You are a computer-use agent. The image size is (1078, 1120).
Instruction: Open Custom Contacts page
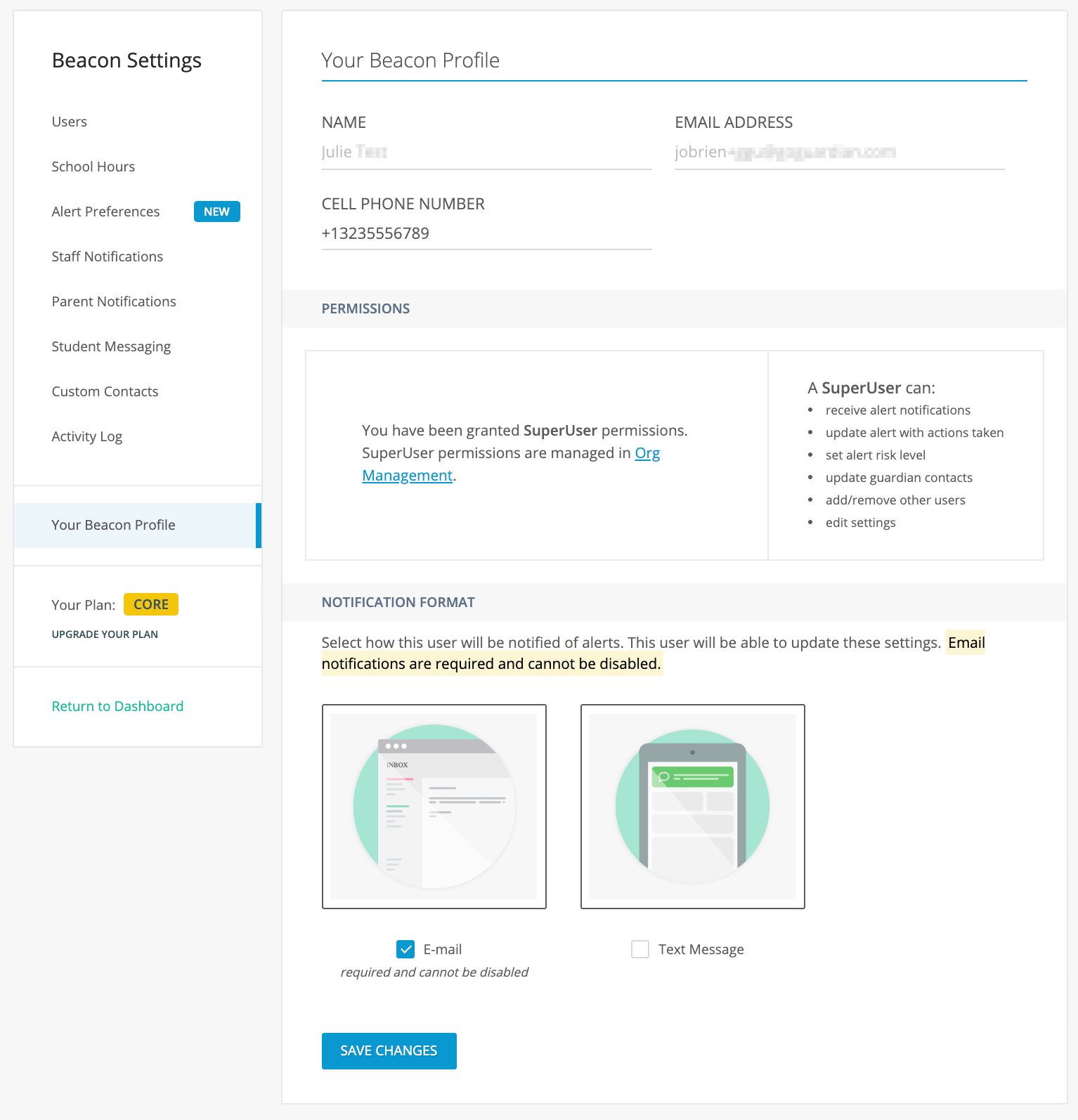pos(105,391)
